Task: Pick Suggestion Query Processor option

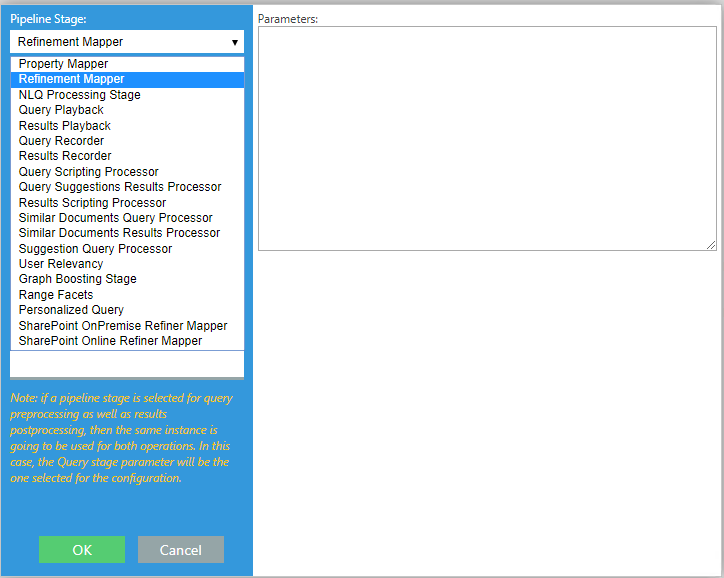Action: point(96,249)
